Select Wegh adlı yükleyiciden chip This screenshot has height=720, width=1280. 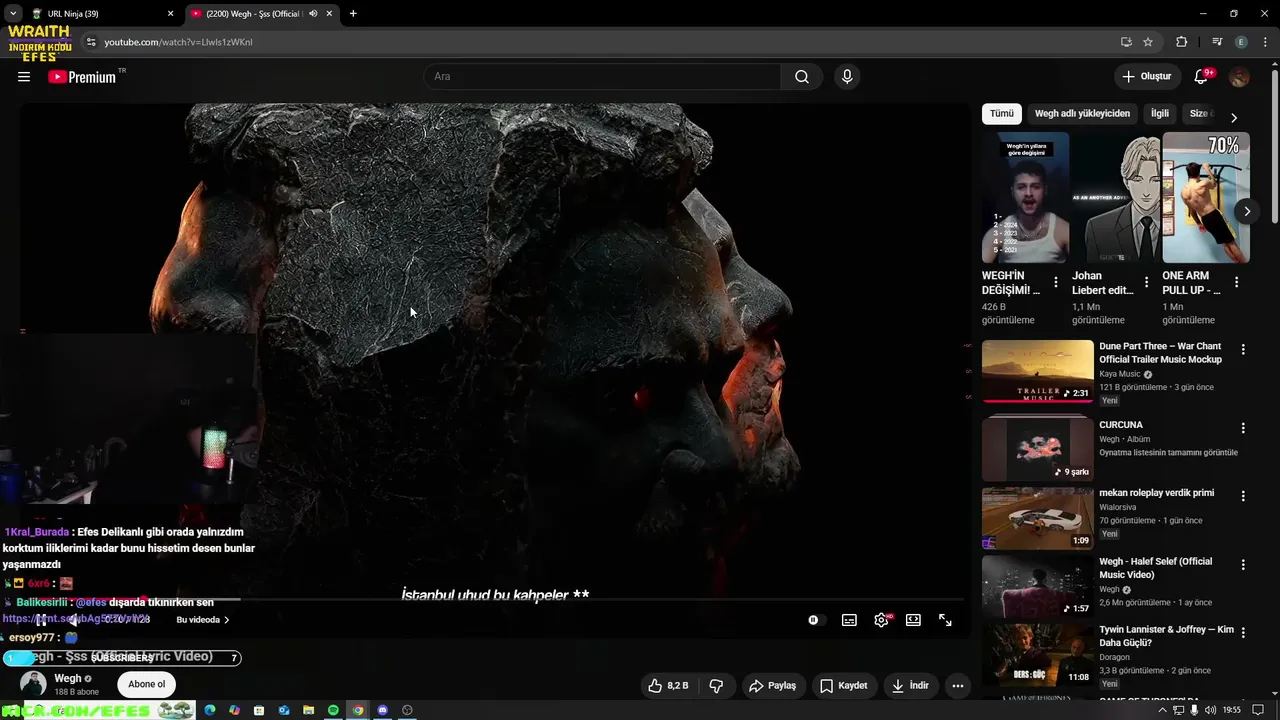[1082, 114]
